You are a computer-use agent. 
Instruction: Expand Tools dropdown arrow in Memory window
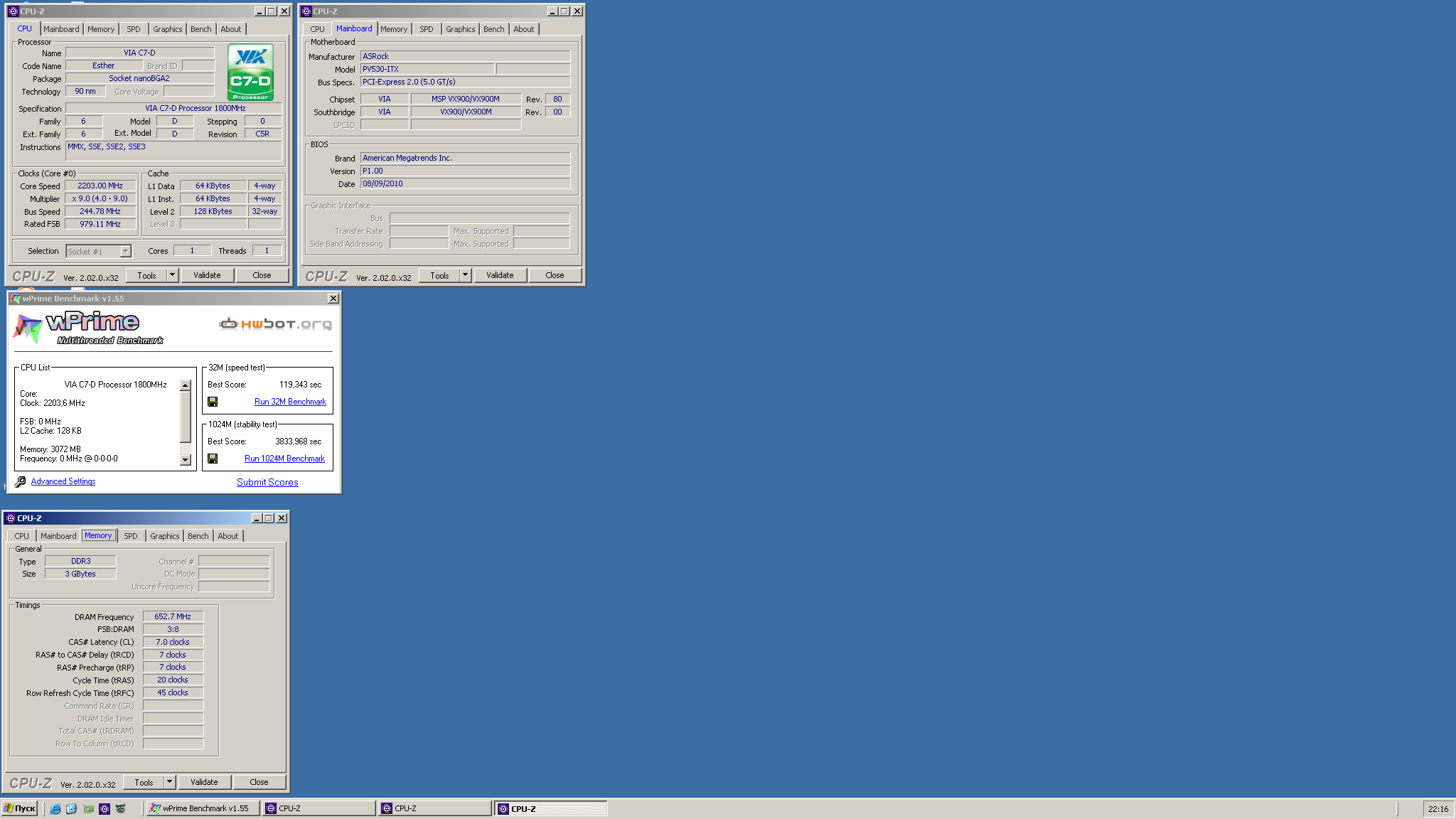tap(169, 782)
